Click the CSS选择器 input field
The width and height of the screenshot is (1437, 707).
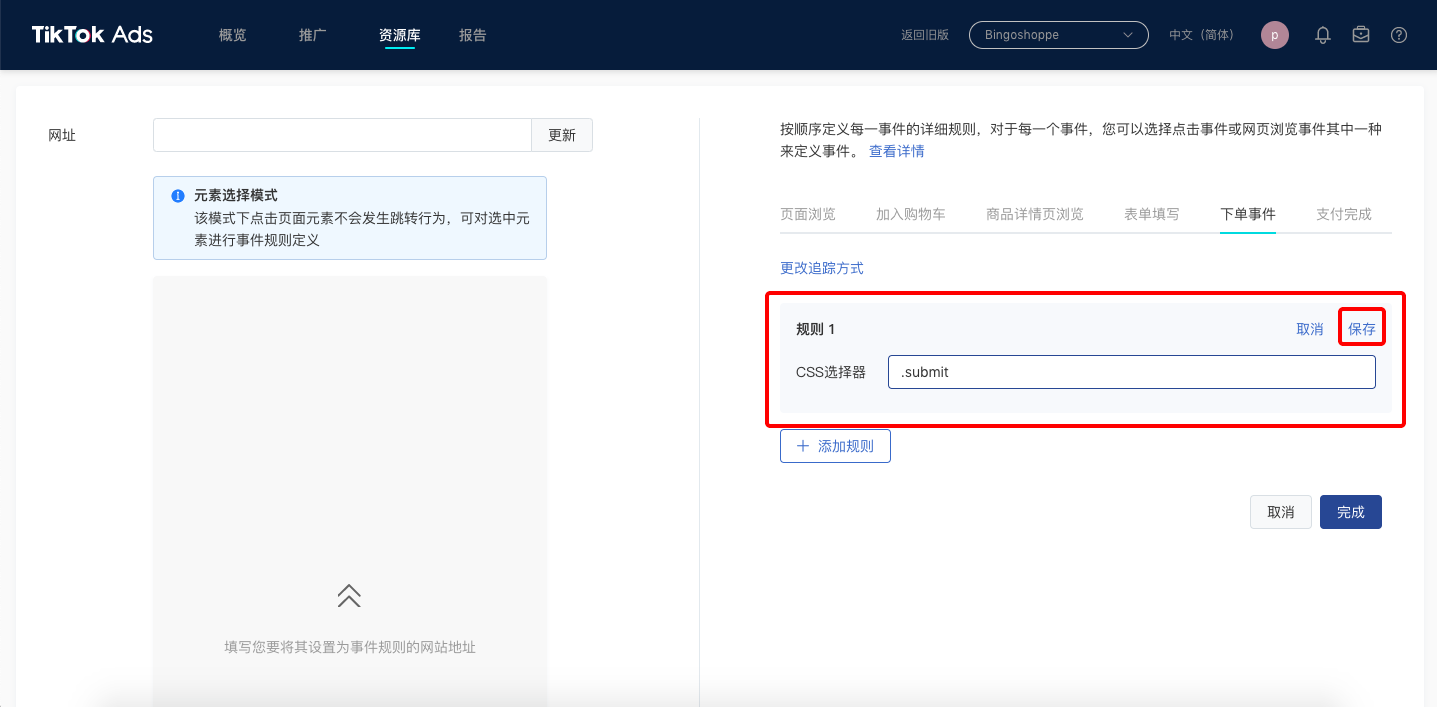pyautogui.click(x=1131, y=372)
